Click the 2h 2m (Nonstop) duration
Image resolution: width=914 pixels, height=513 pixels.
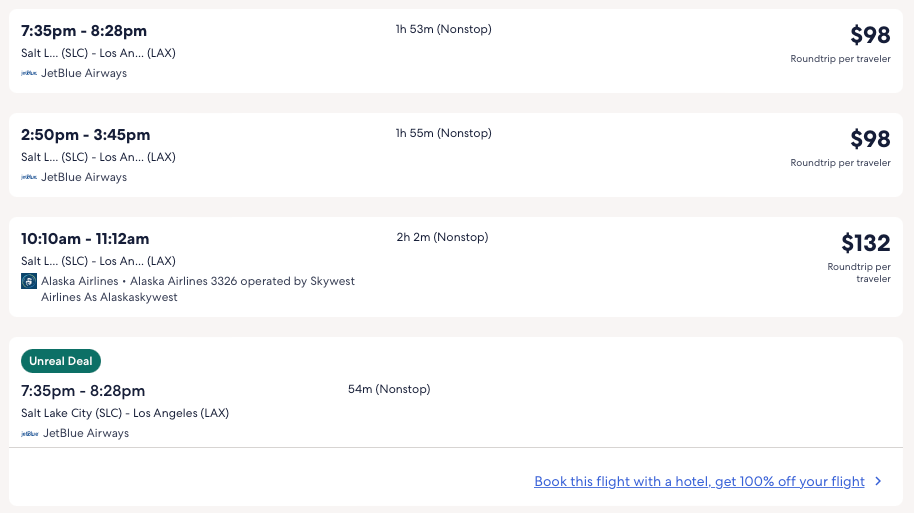[x=442, y=237]
